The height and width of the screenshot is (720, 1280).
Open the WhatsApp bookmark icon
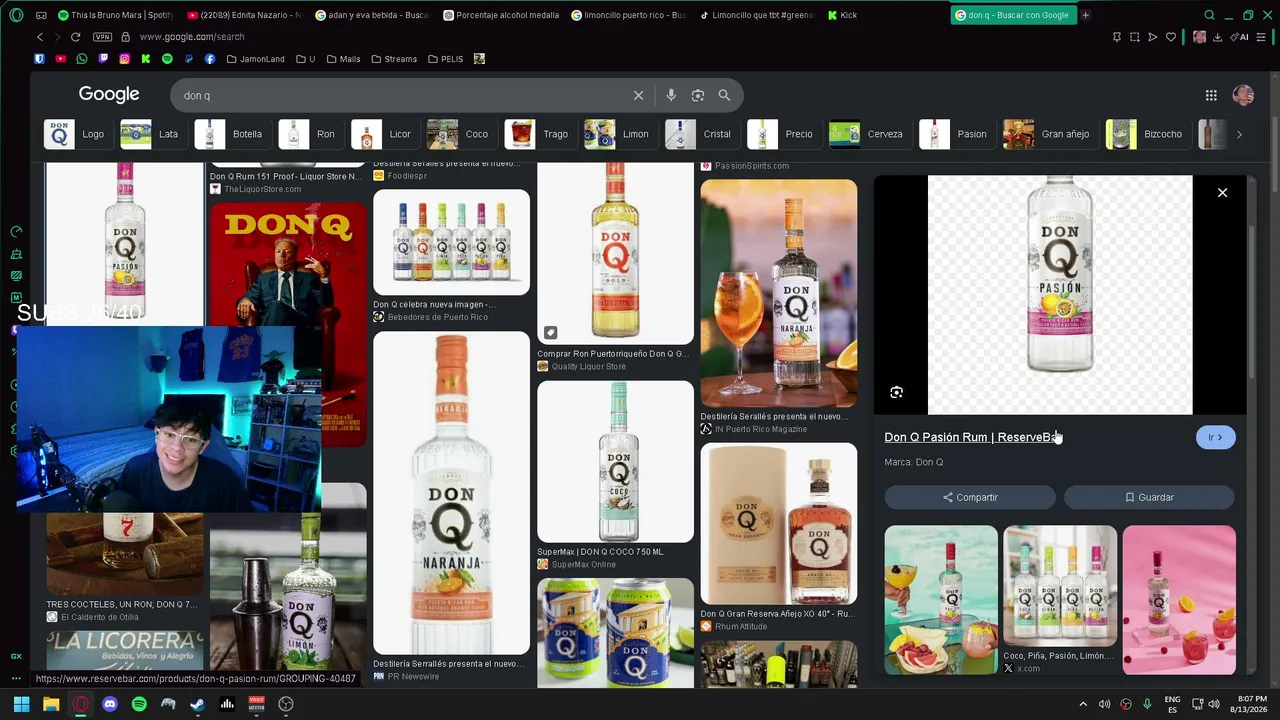point(82,59)
